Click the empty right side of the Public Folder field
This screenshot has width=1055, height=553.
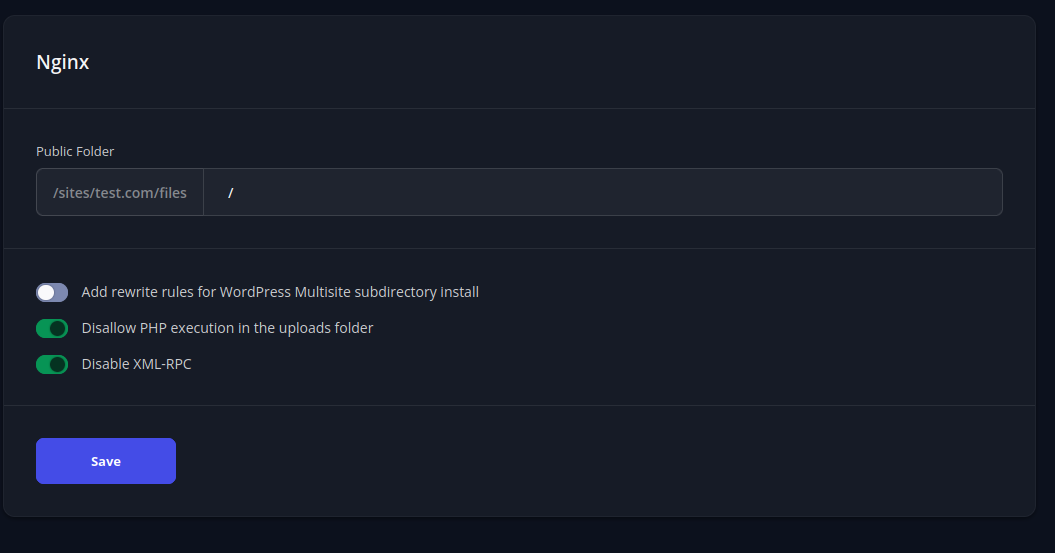(850, 192)
